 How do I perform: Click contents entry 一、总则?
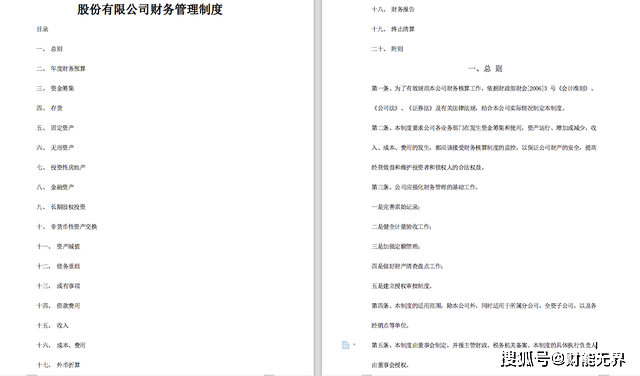click(49, 49)
